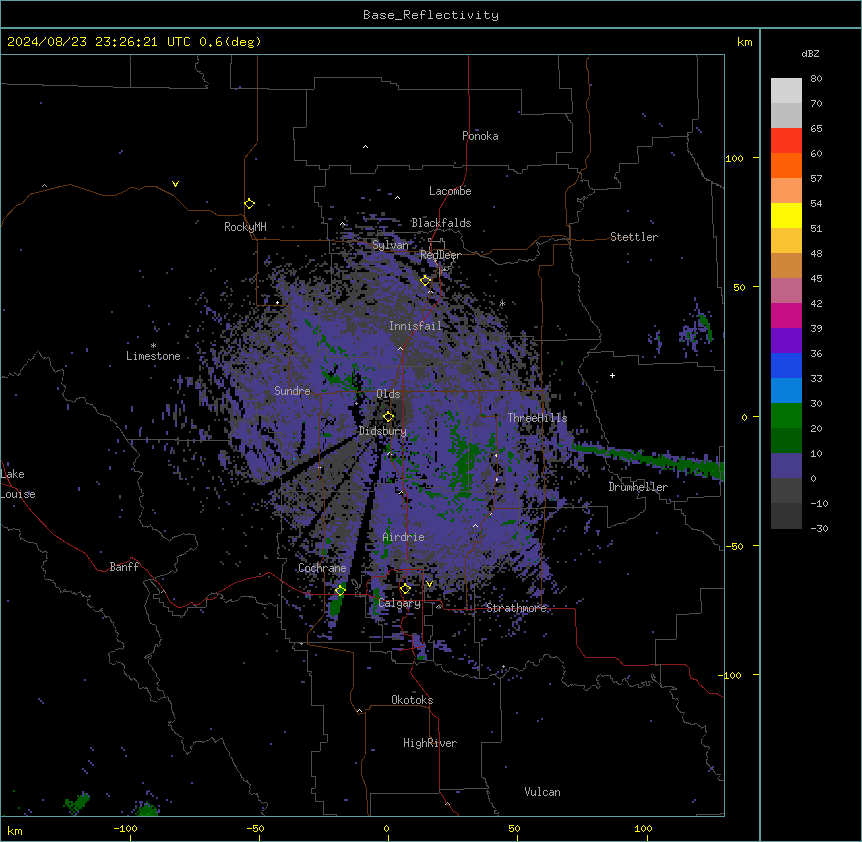
Task: Click the Okotoks town label
Action: tap(412, 700)
